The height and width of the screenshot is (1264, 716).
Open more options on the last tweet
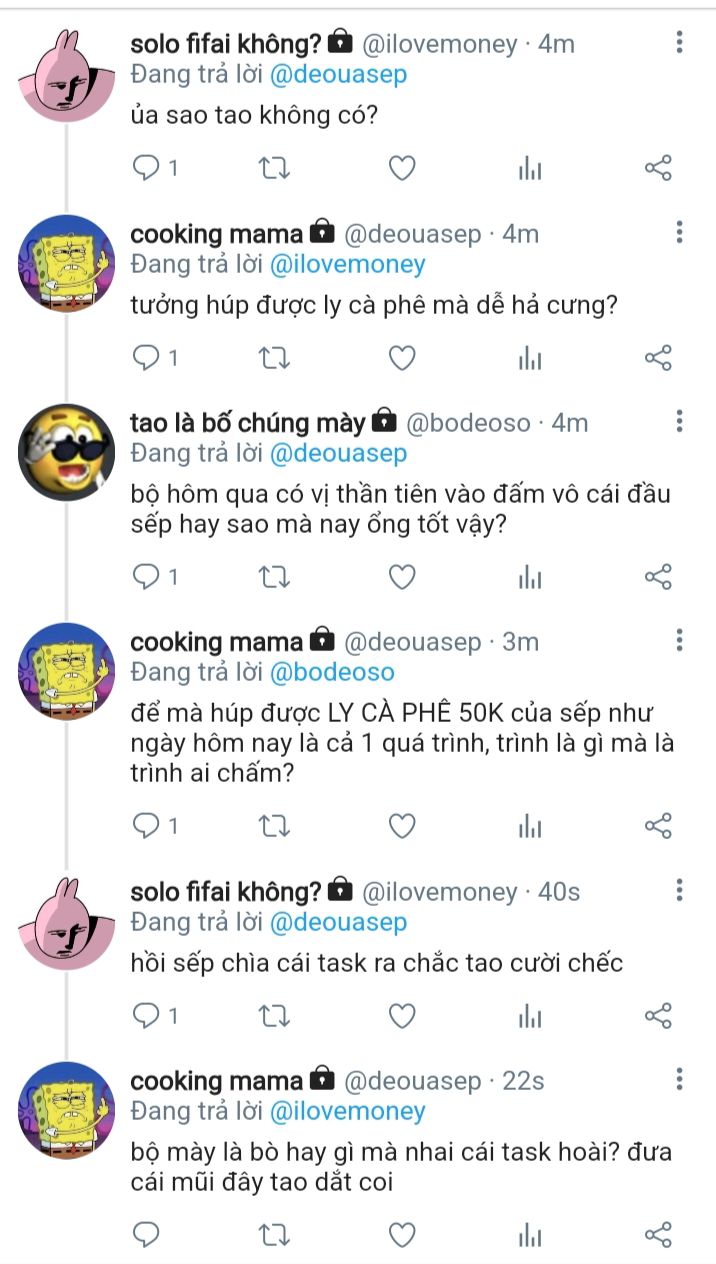coord(680,1079)
